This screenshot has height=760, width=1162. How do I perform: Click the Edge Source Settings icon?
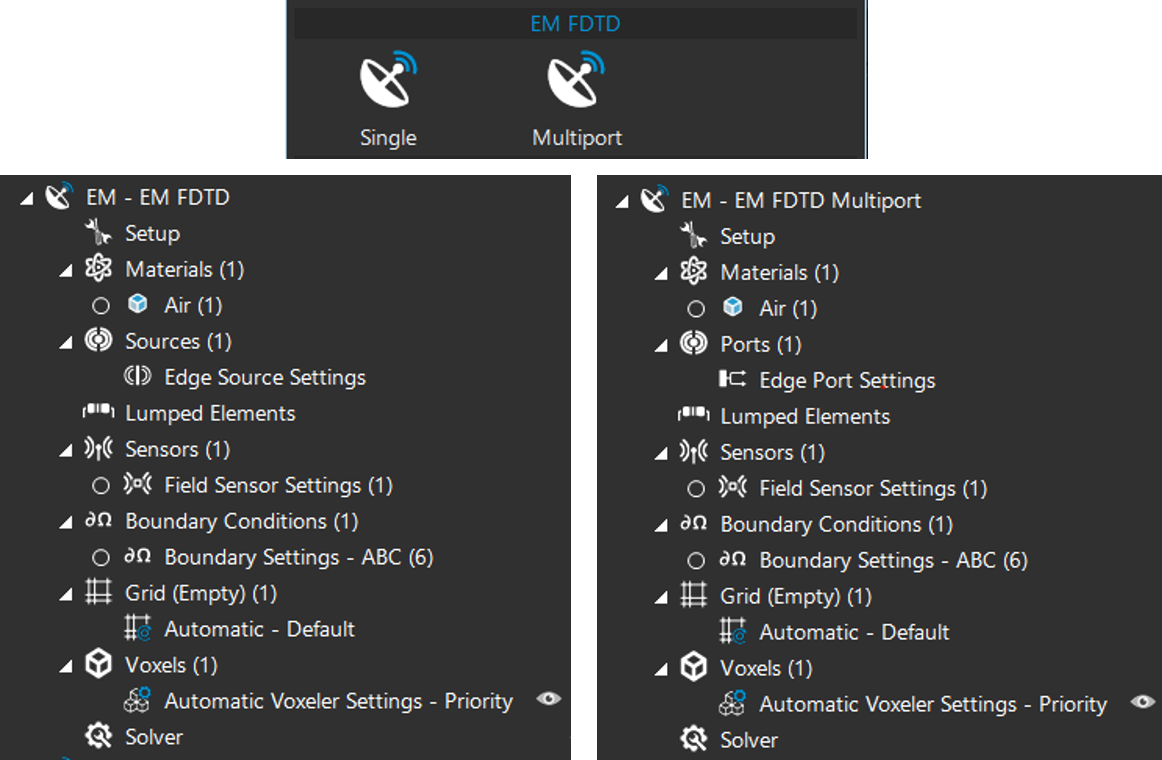(x=137, y=377)
